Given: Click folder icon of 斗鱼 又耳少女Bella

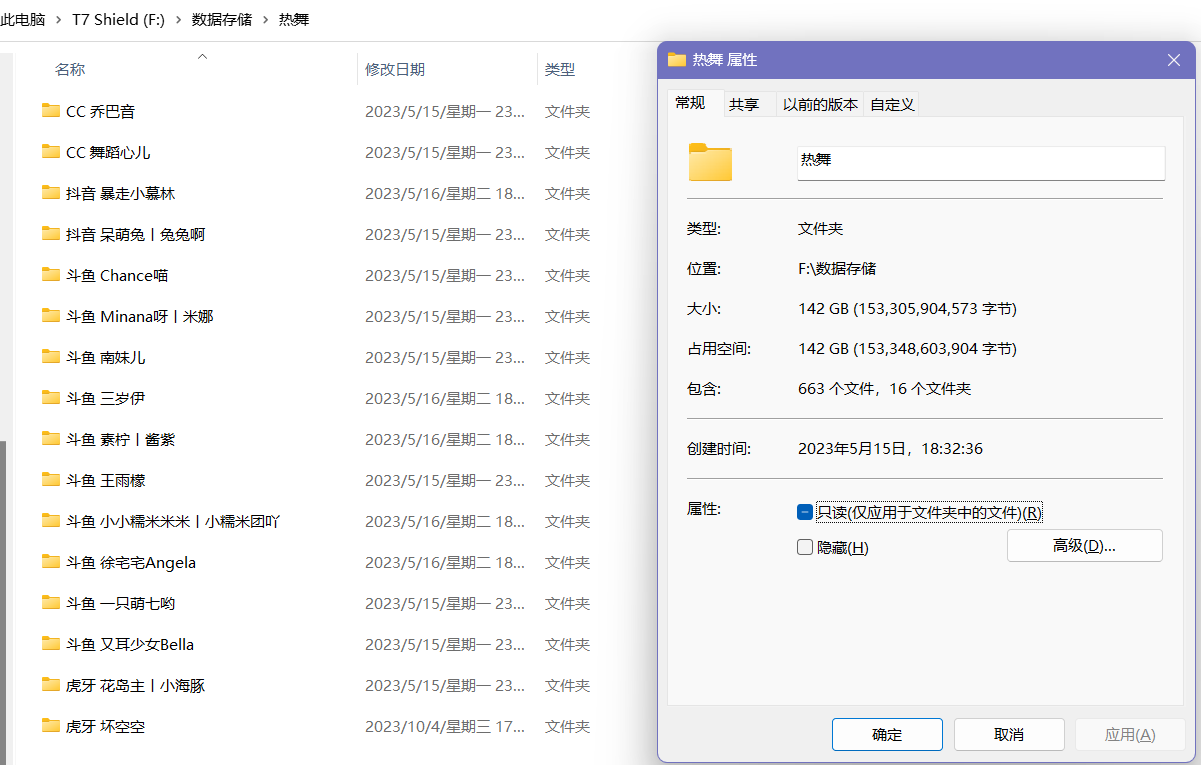Looking at the screenshot, I should 51,644.
